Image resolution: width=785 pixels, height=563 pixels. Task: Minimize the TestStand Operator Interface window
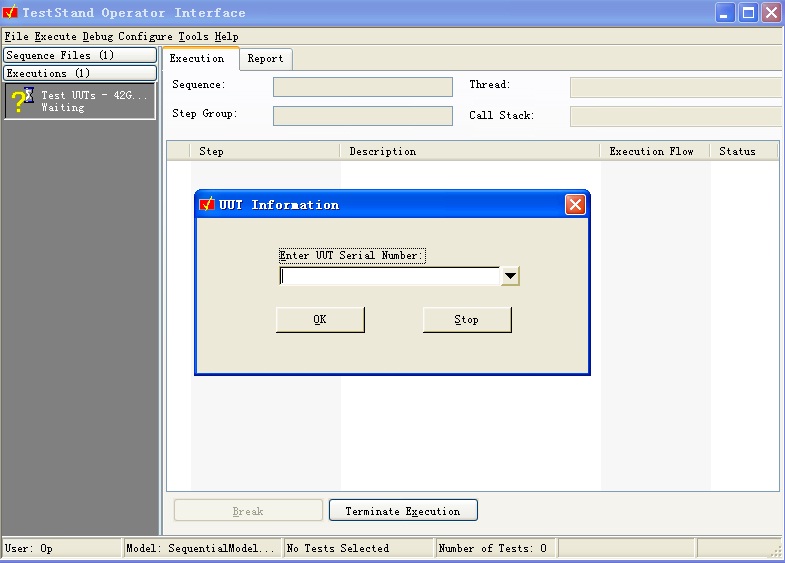tap(726, 13)
